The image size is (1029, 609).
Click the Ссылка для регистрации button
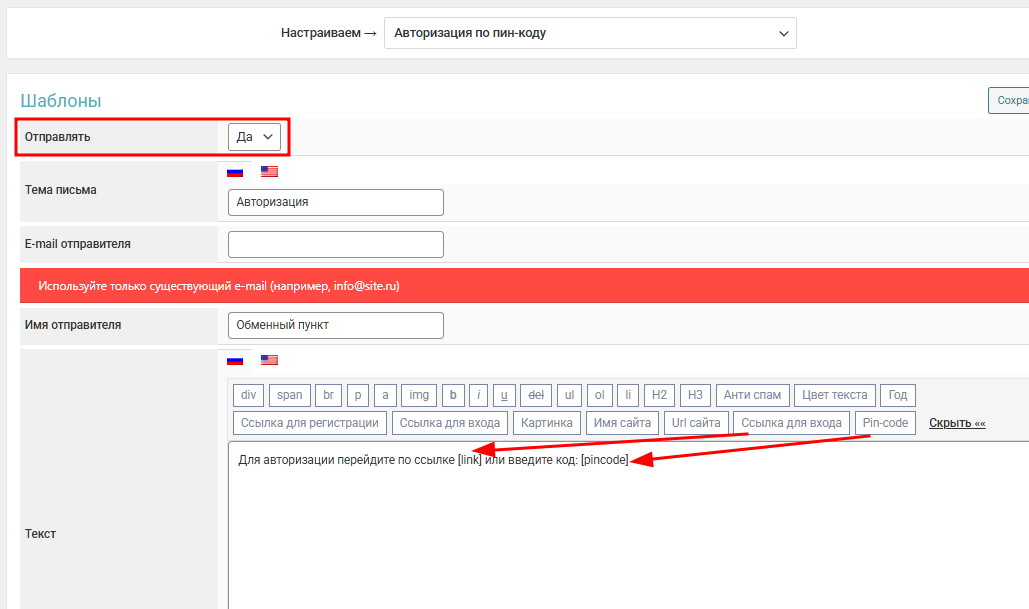coord(310,423)
